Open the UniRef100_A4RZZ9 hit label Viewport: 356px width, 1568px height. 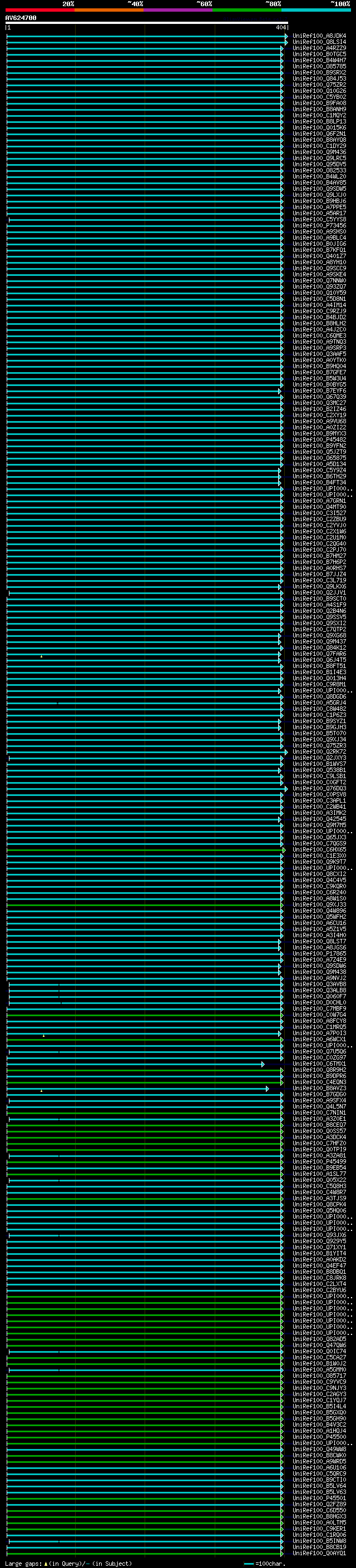click(319, 48)
